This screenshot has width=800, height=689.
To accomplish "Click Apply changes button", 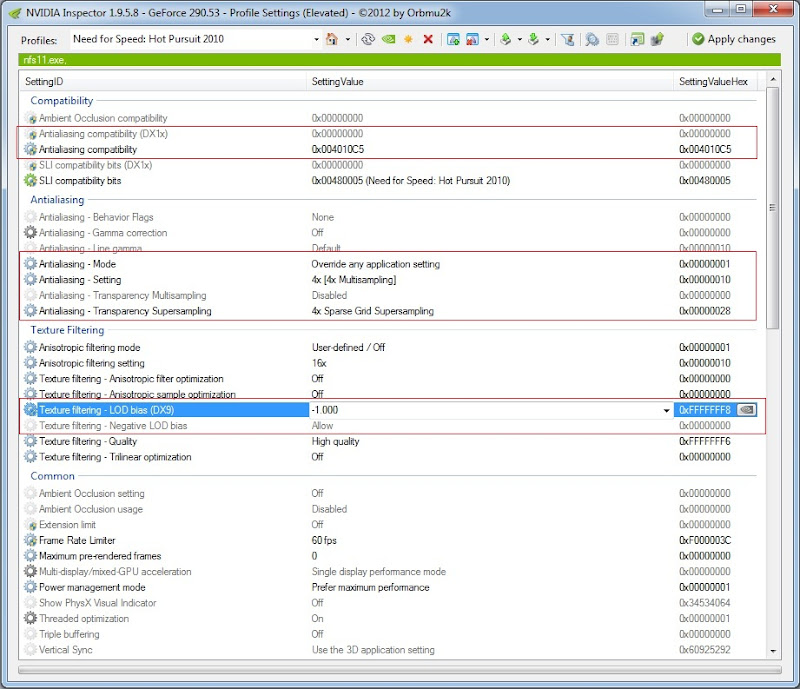I will [x=734, y=39].
